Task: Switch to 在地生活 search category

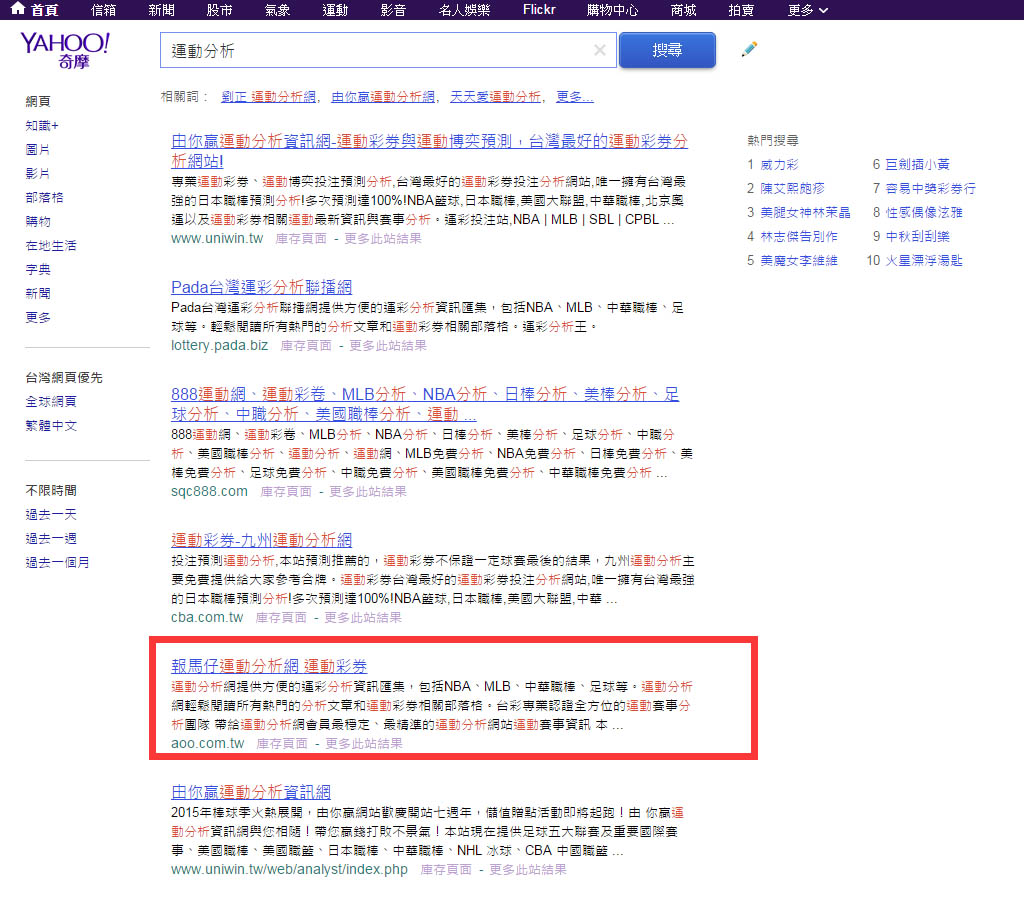Action: [x=51, y=246]
